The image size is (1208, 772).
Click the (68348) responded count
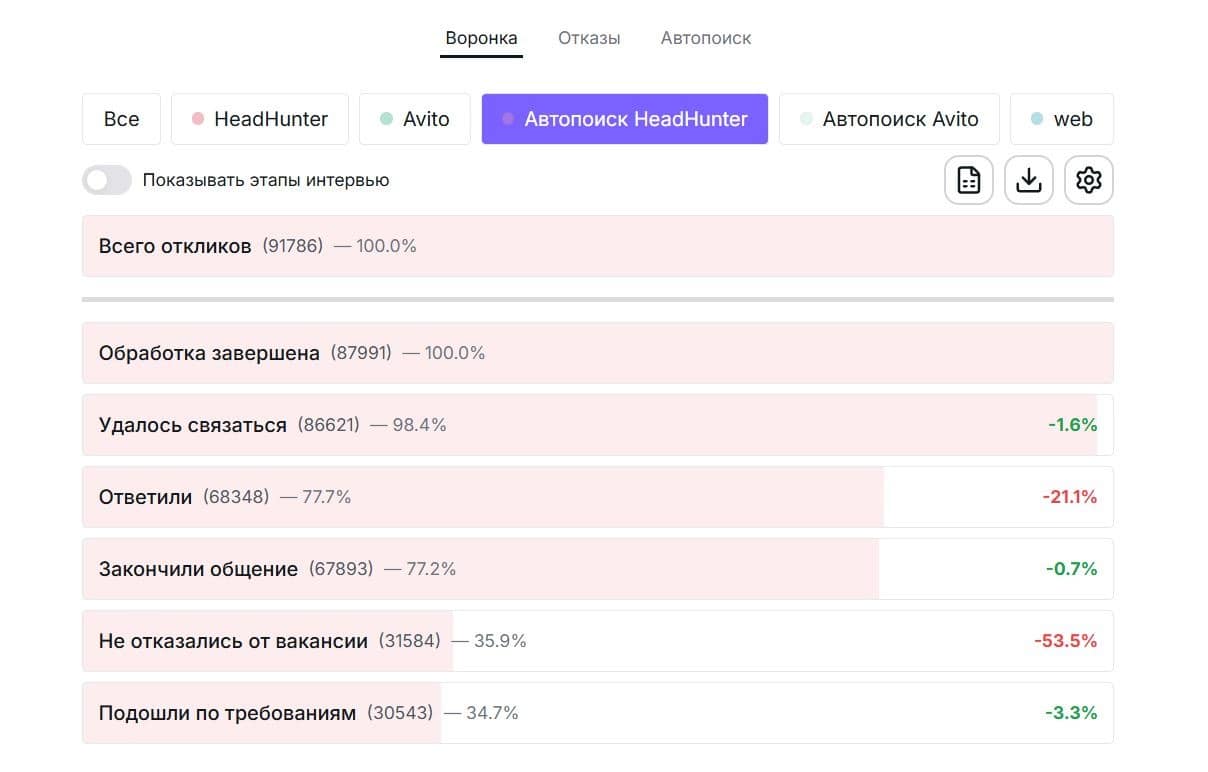tap(236, 497)
